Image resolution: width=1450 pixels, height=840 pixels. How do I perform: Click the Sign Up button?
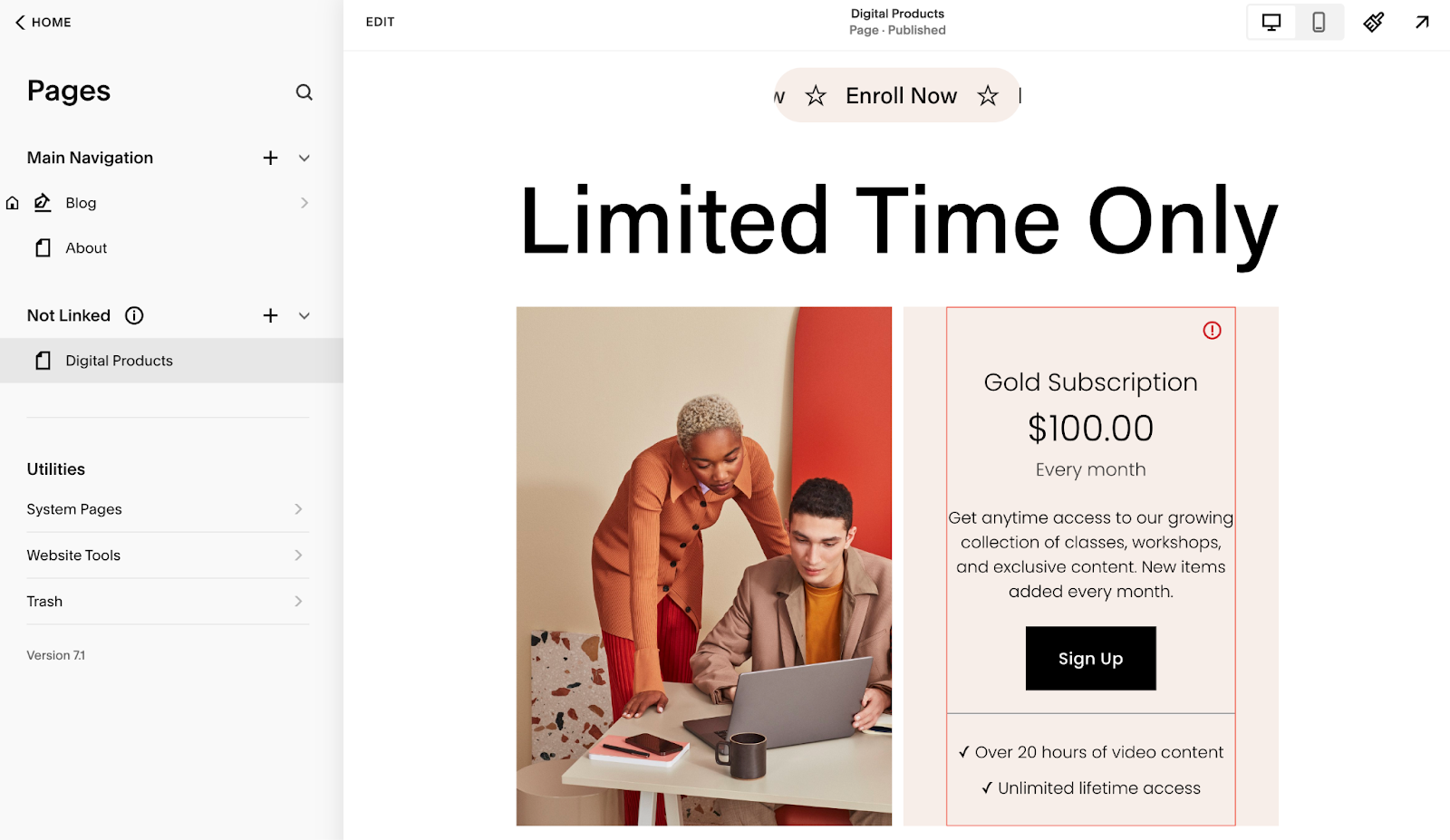coord(1090,659)
